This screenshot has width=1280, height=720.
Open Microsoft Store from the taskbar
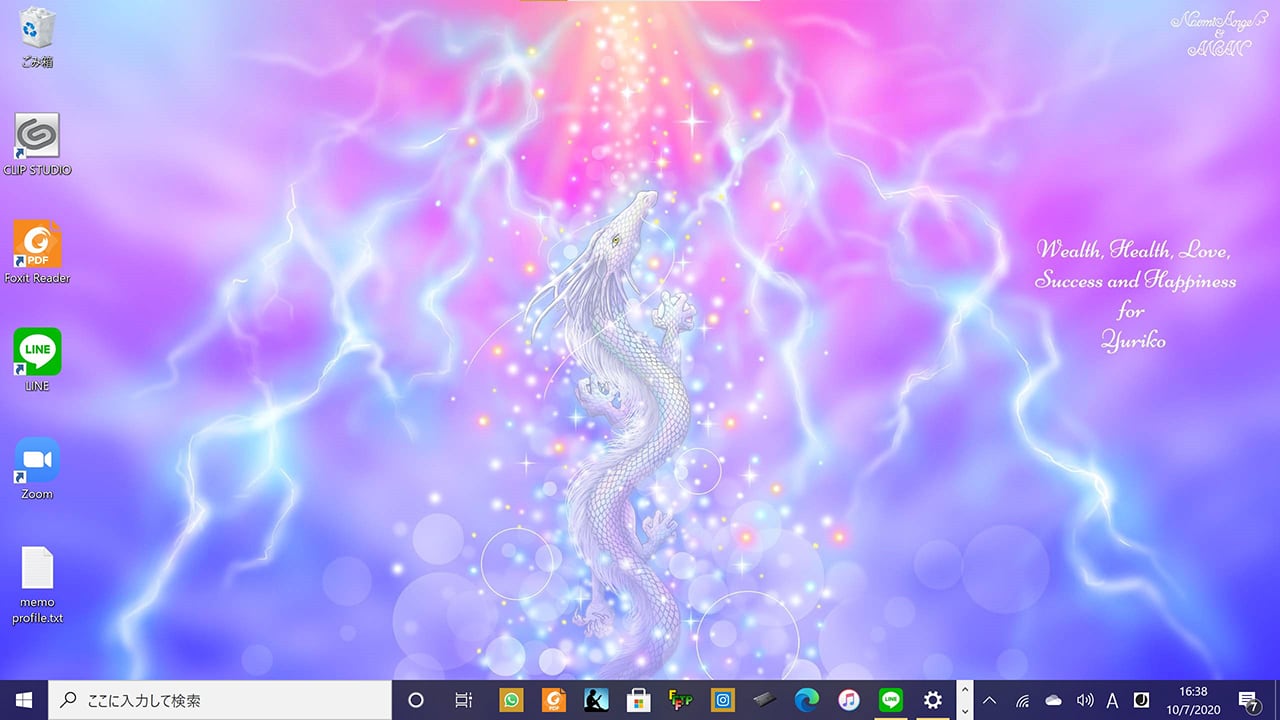638,700
